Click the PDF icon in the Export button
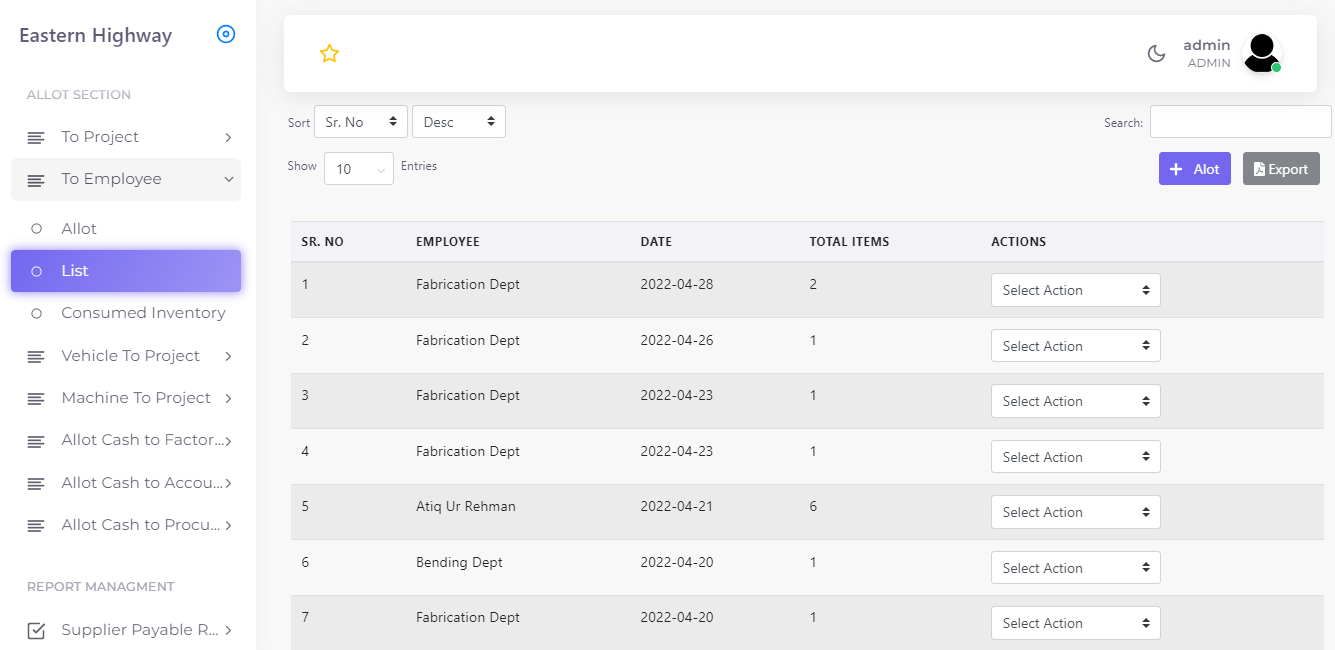 (x=1259, y=169)
